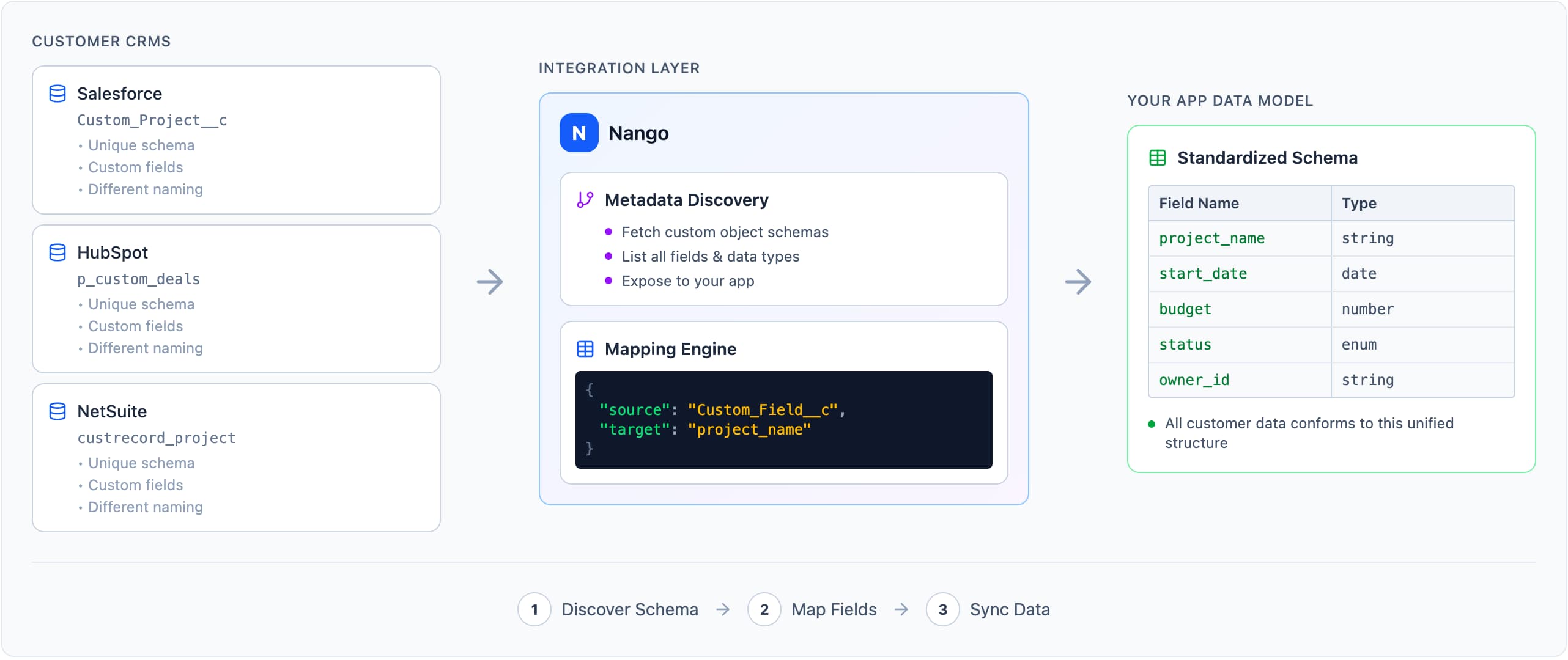The height and width of the screenshot is (660, 1568).
Task: Click the Custom_Project__c object name
Action: (x=152, y=120)
